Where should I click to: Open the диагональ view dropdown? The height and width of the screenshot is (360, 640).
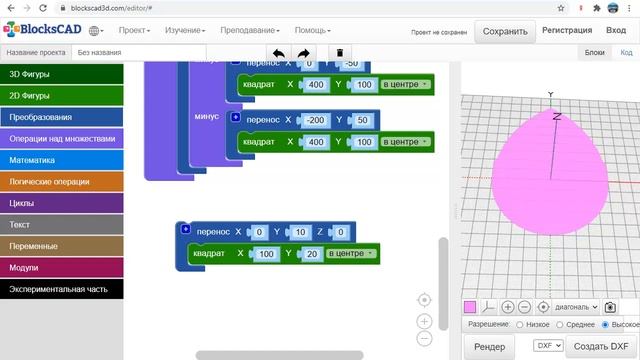coord(576,307)
